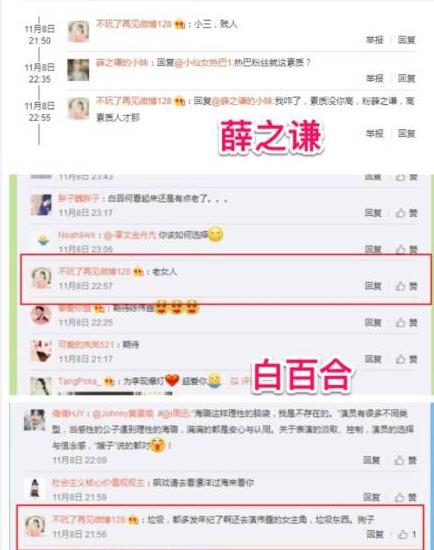Reply to the 22:55 comment
This screenshot has width=434, height=550.
coord(407,133)
